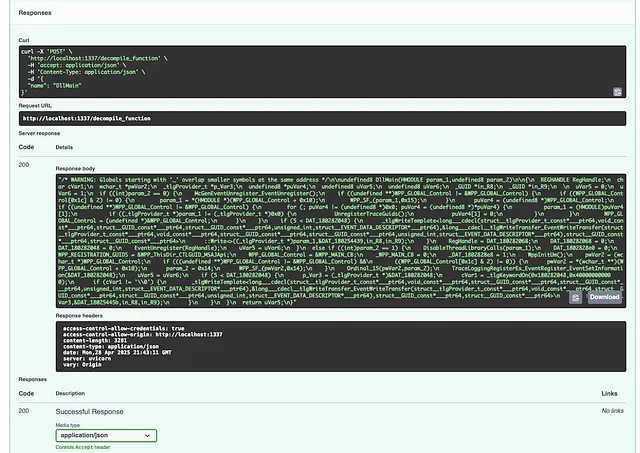Click the Request URL field

320,120
